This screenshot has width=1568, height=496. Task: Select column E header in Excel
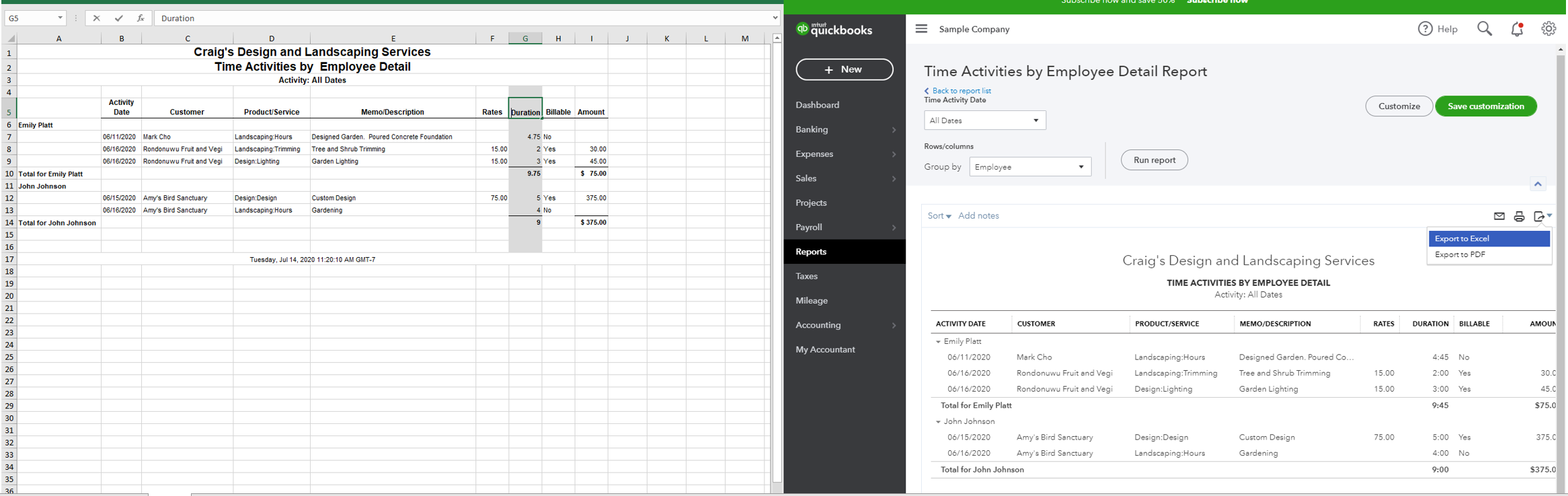pos(393,38)
